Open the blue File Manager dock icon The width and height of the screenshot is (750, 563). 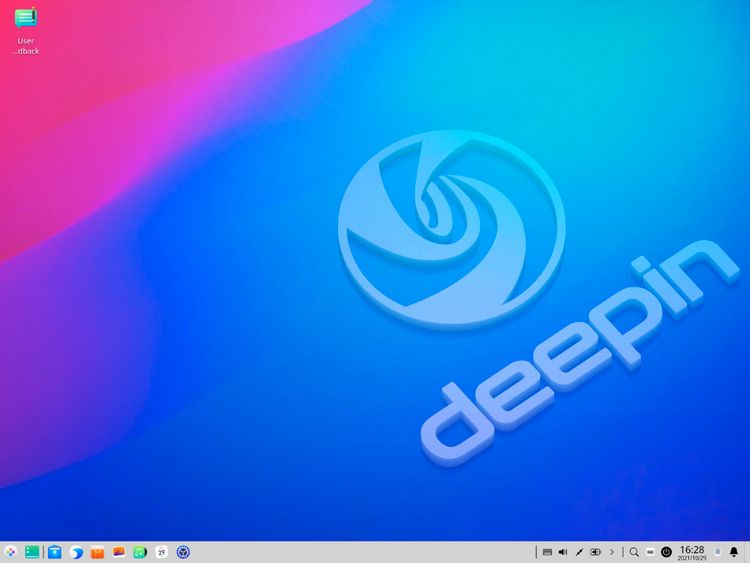coord(55,552)
